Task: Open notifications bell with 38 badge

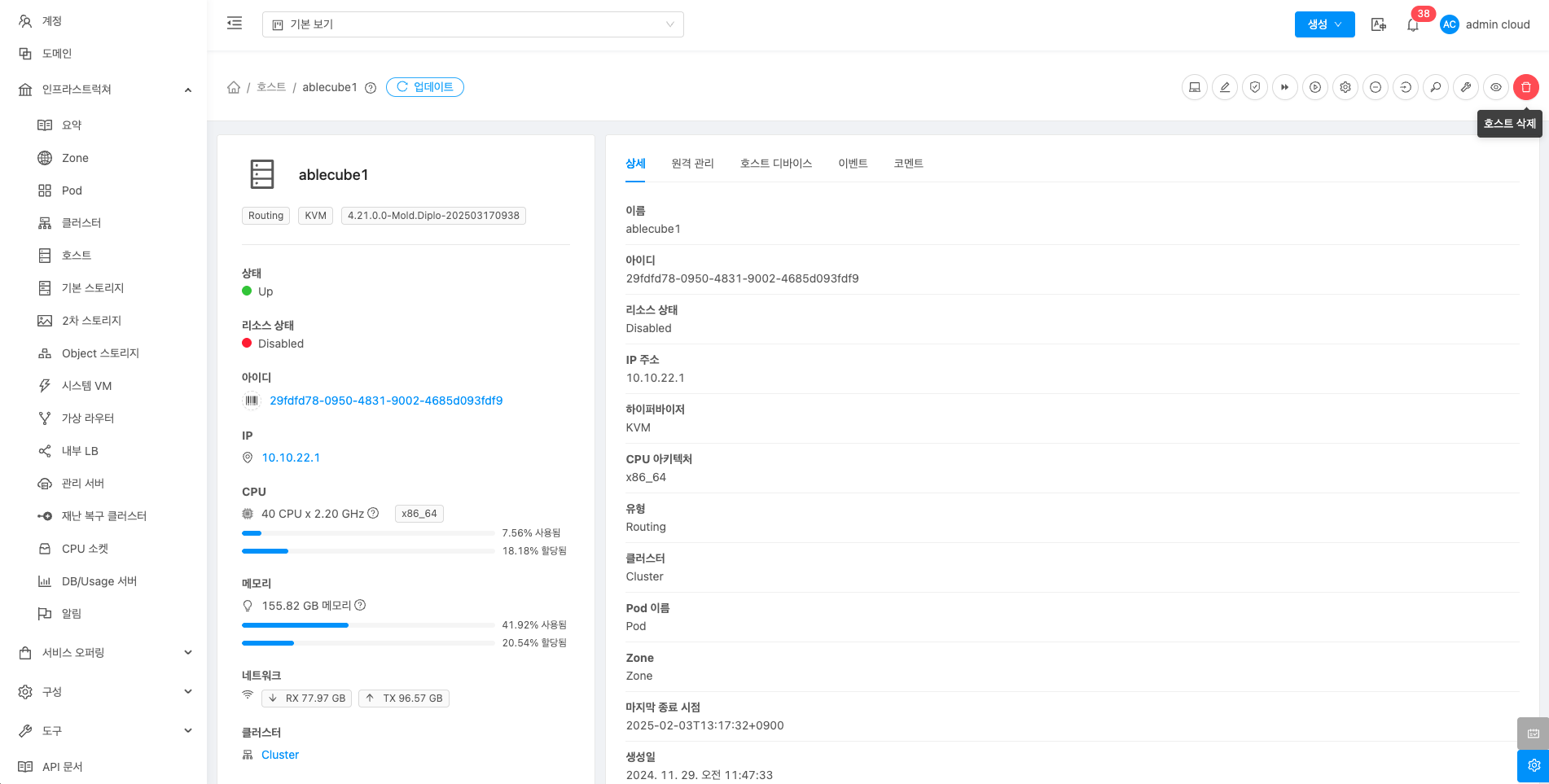Action: pyautogui.click(x=1413, y=24)
